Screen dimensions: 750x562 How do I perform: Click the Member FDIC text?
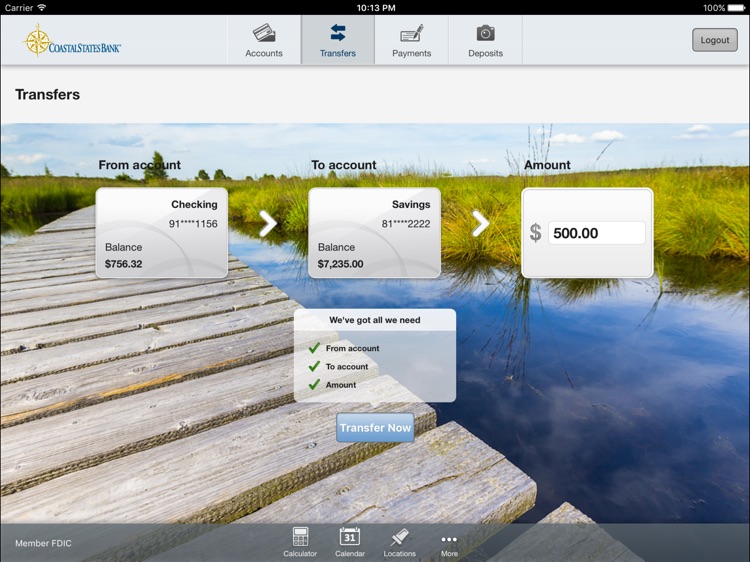click(43, 543)
